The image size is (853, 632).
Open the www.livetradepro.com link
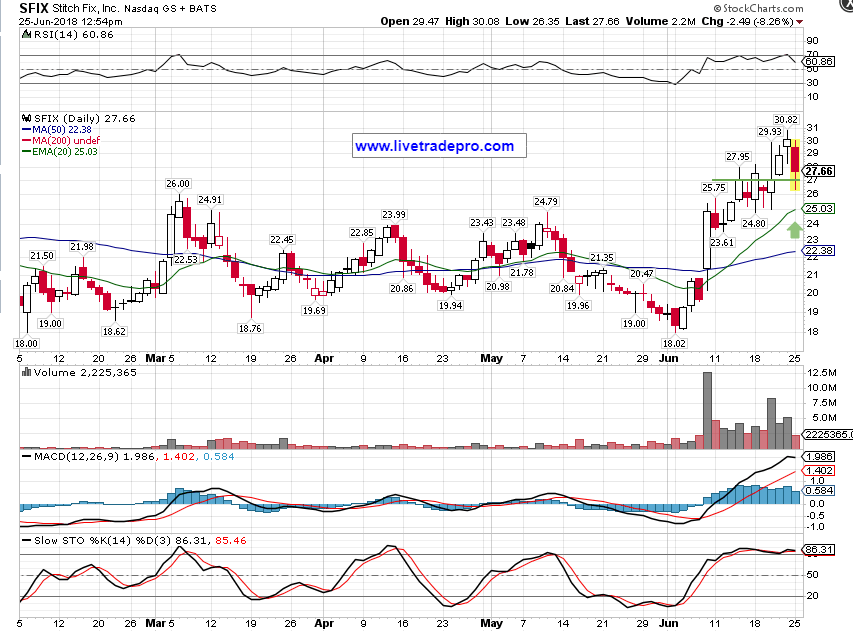point(434,146)
